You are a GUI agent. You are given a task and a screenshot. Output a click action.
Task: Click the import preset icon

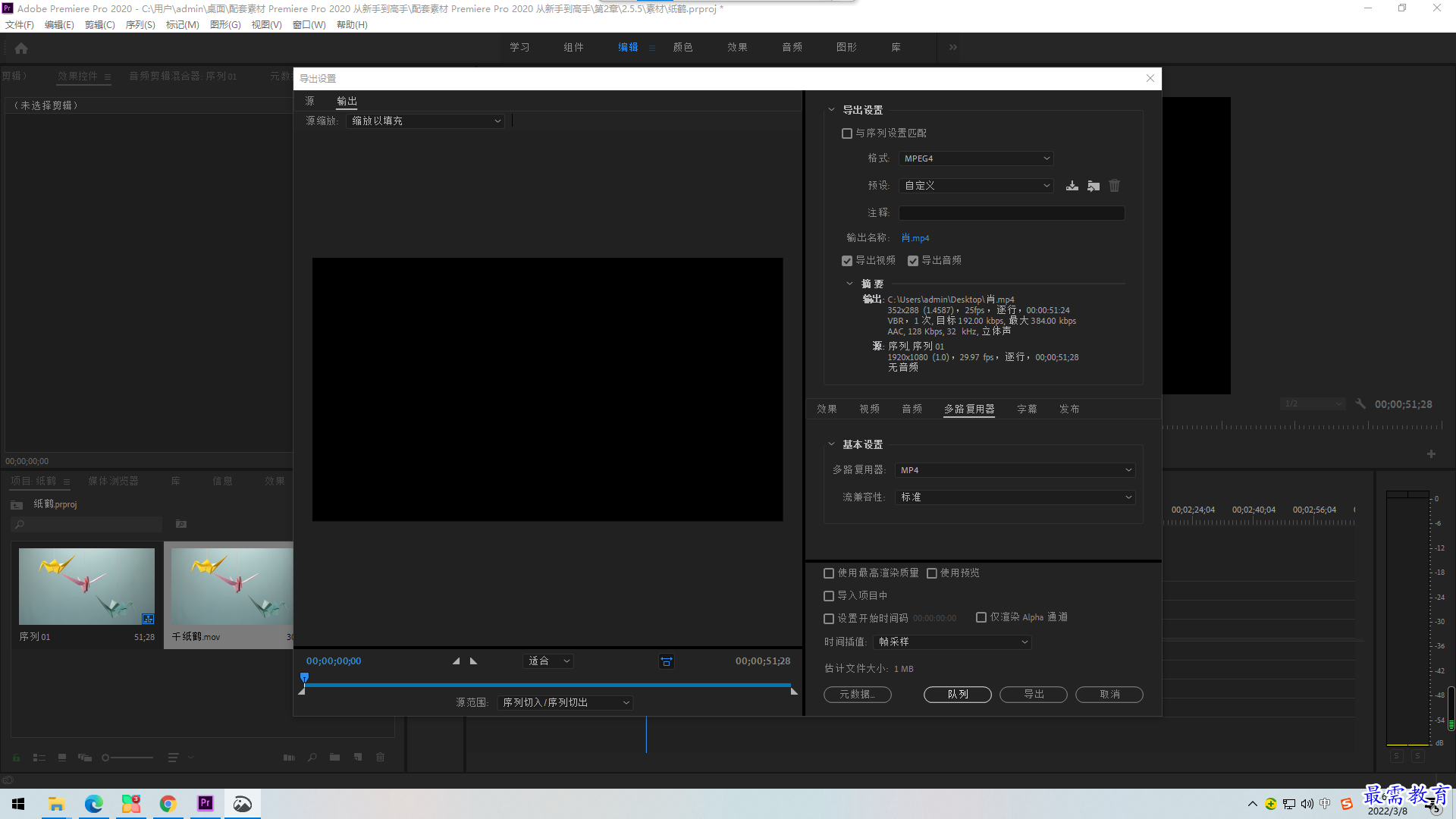pos(1093,186)
